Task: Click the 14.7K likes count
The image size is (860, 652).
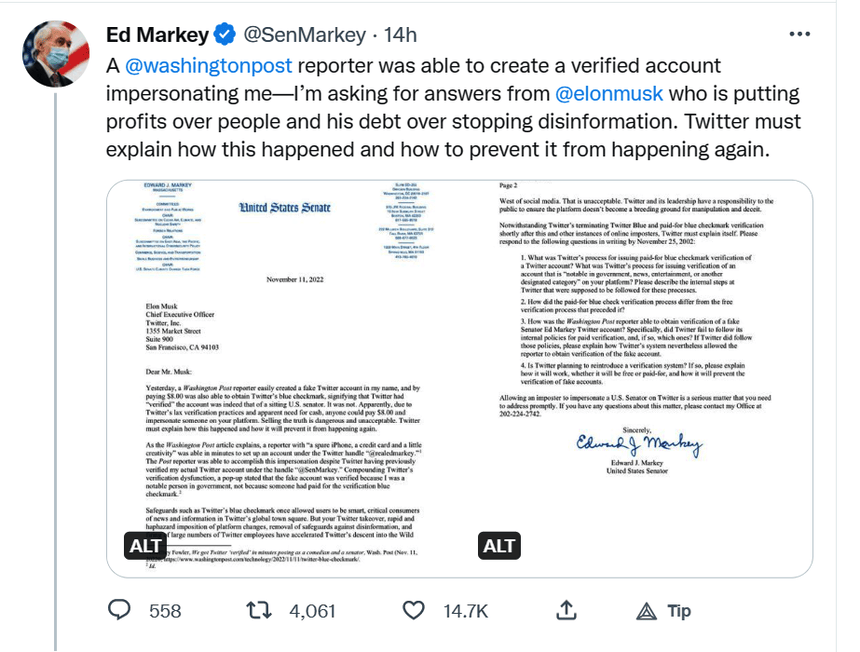Action: click(x=465, y=611)
